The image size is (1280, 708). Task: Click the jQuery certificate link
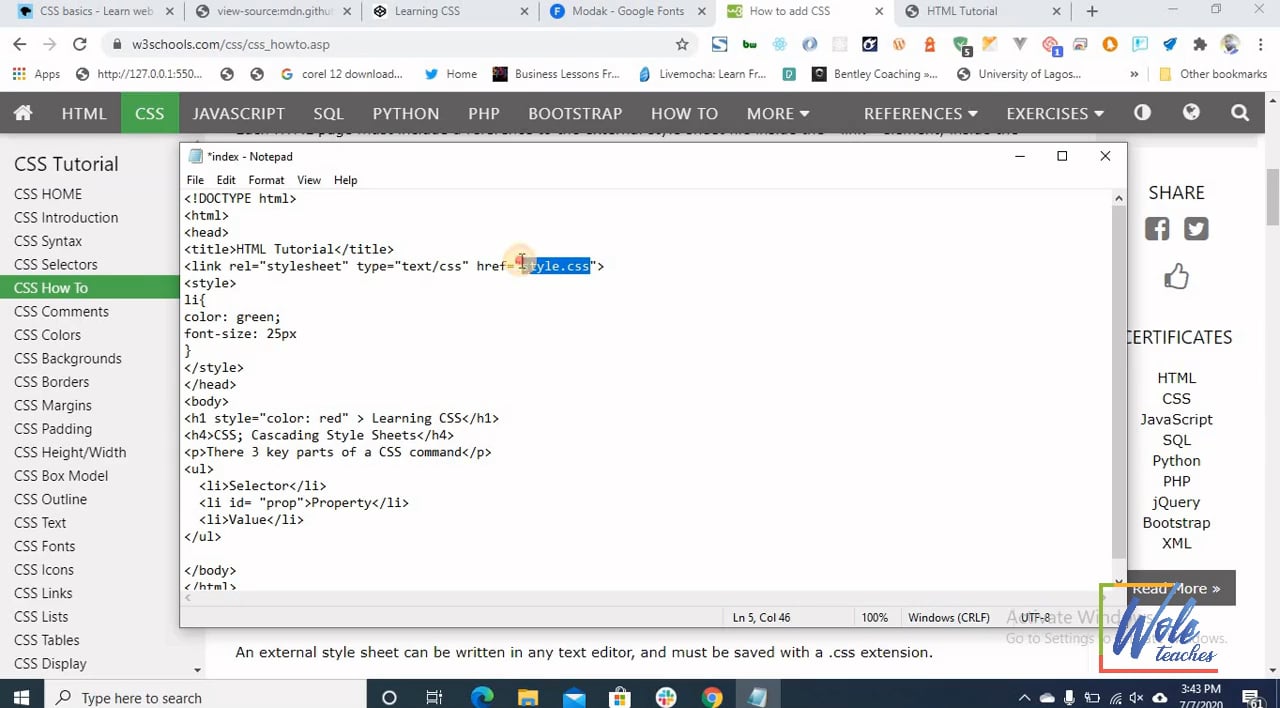1176,502
